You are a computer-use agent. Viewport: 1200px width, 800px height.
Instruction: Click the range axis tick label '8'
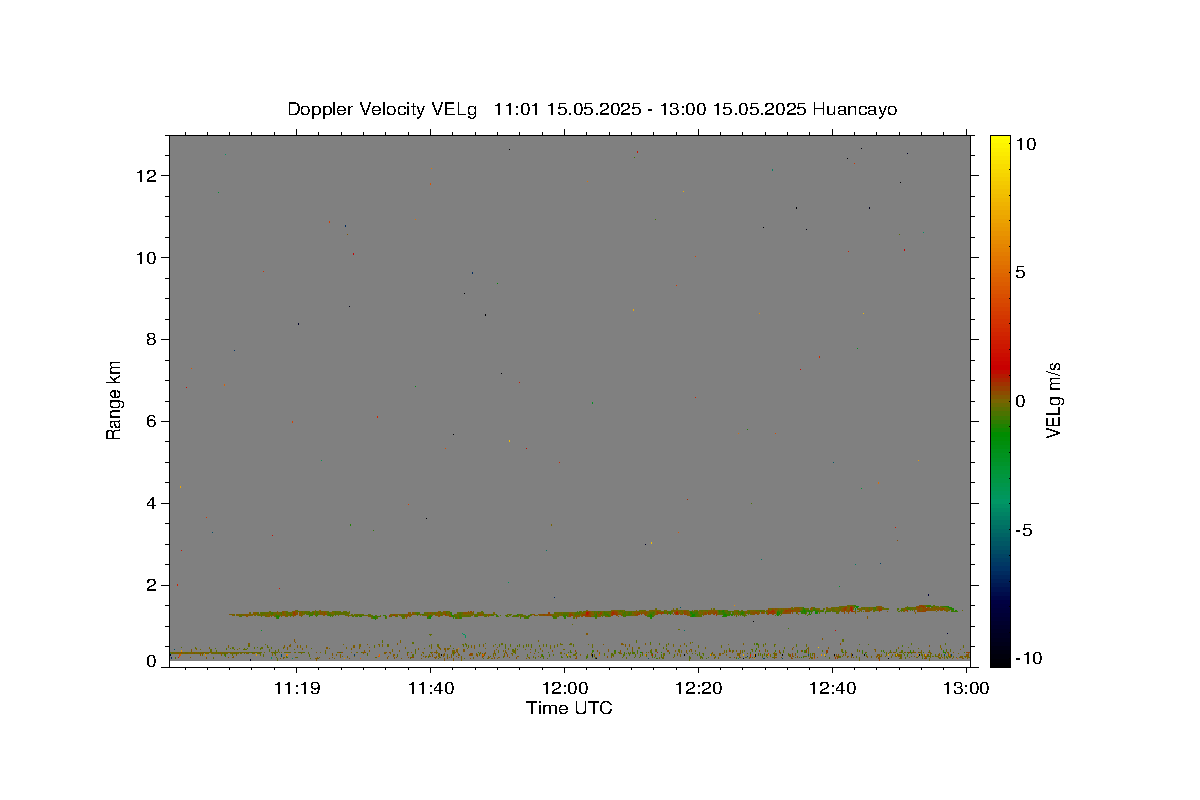pos(153,340)
